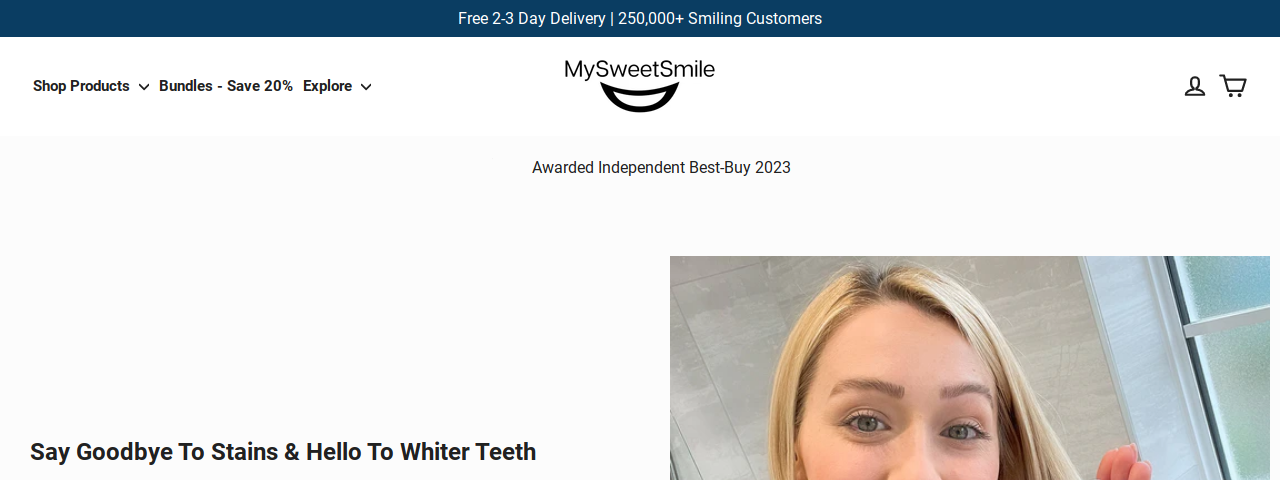Open the shopping cart icon

coord(1233,86)
